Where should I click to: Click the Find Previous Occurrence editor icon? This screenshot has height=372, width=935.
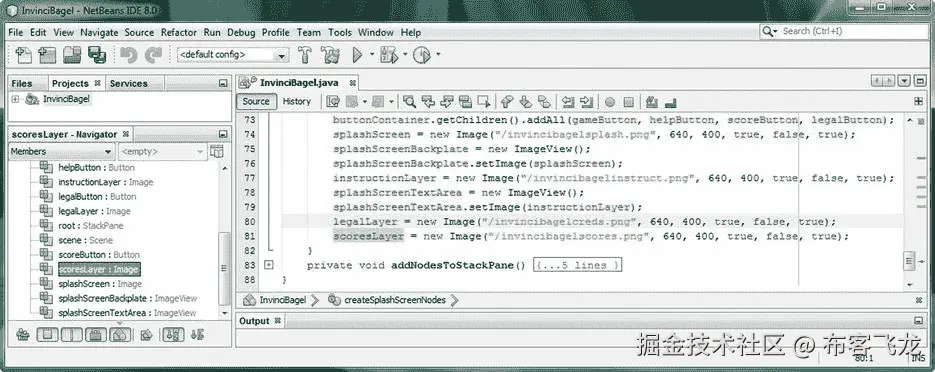click(x=428, y=102)
